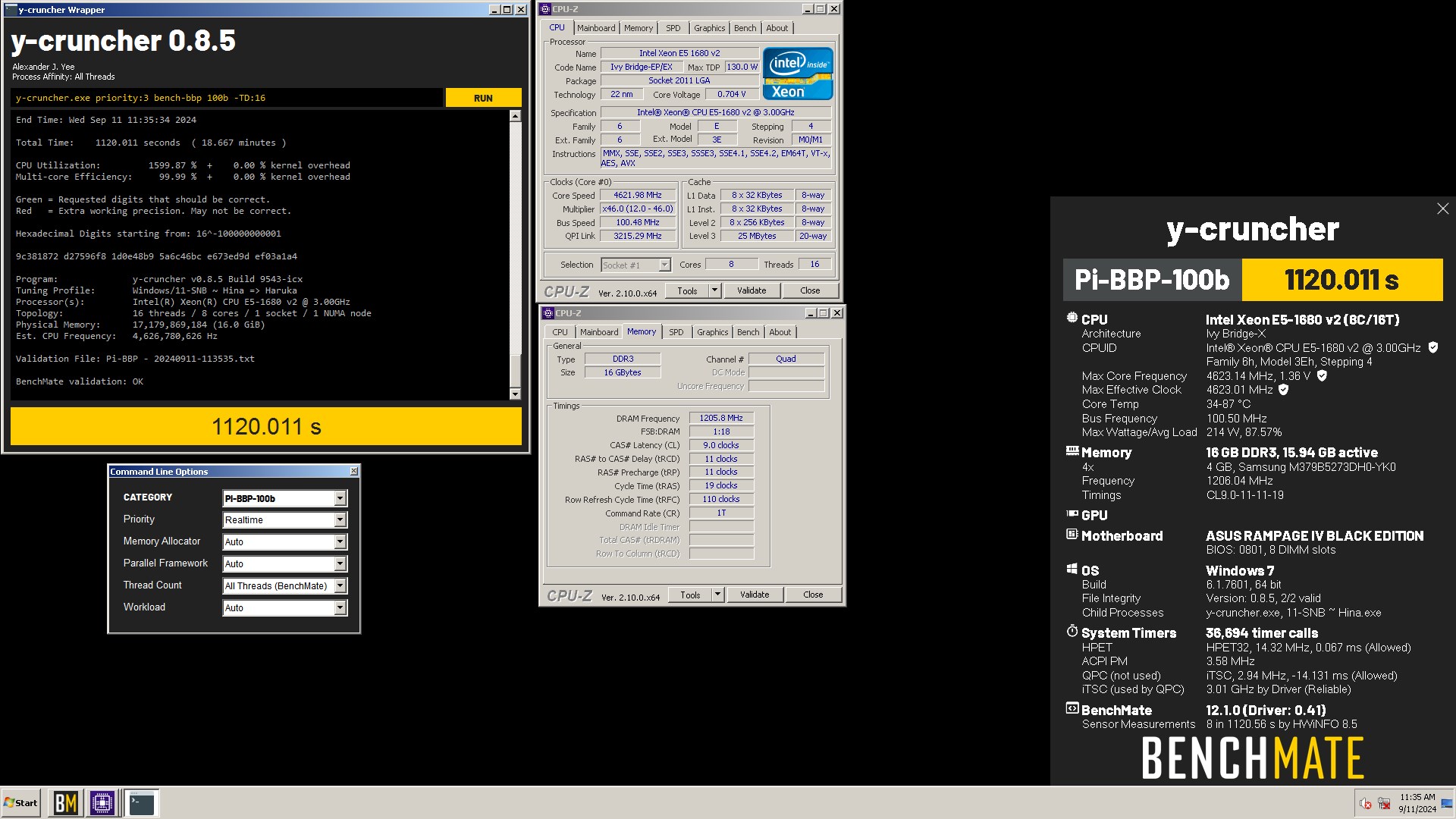Close the Command Line Options window

click(353, 471)
